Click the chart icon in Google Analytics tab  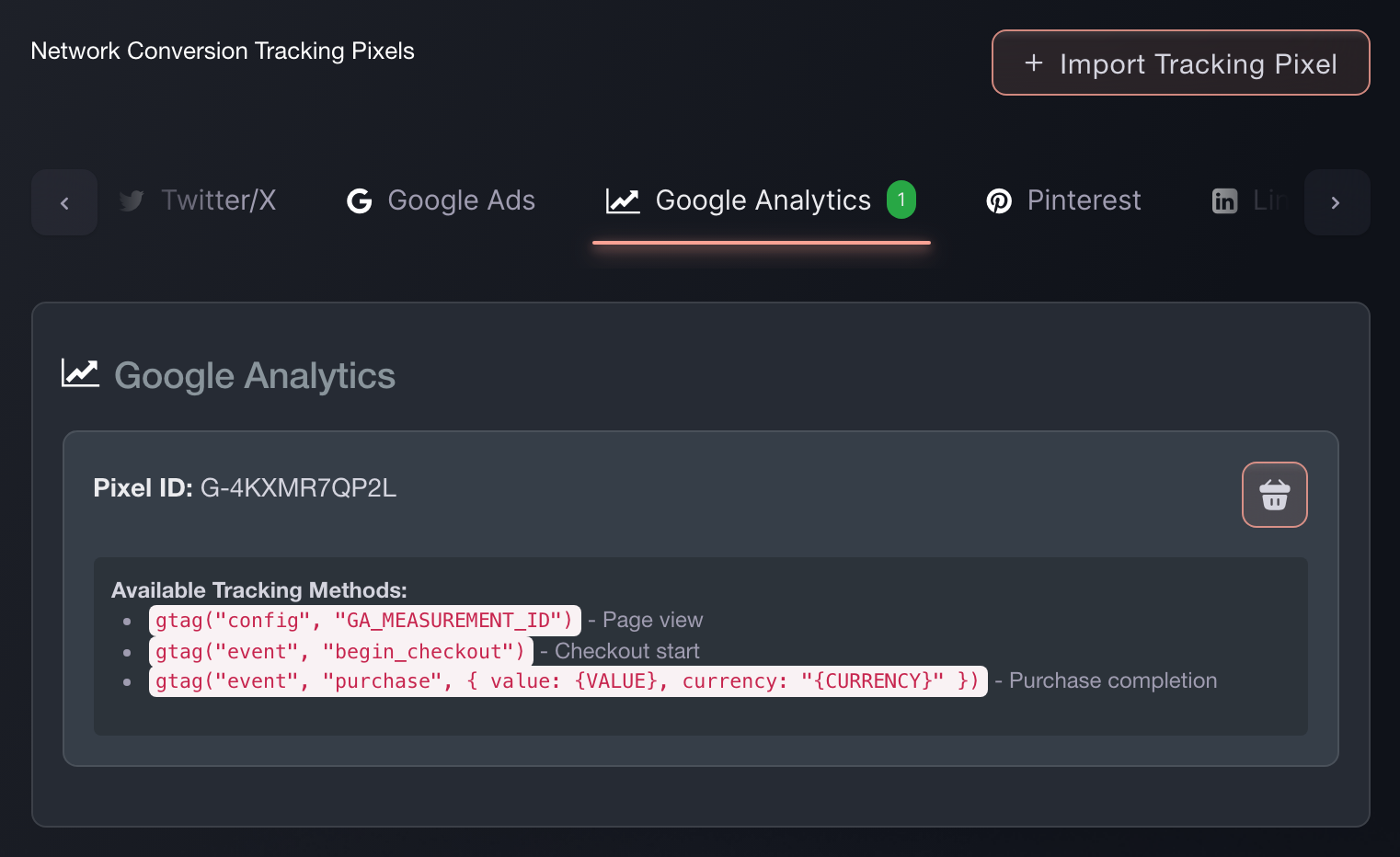pyautogui.click(x=623, y=200)
